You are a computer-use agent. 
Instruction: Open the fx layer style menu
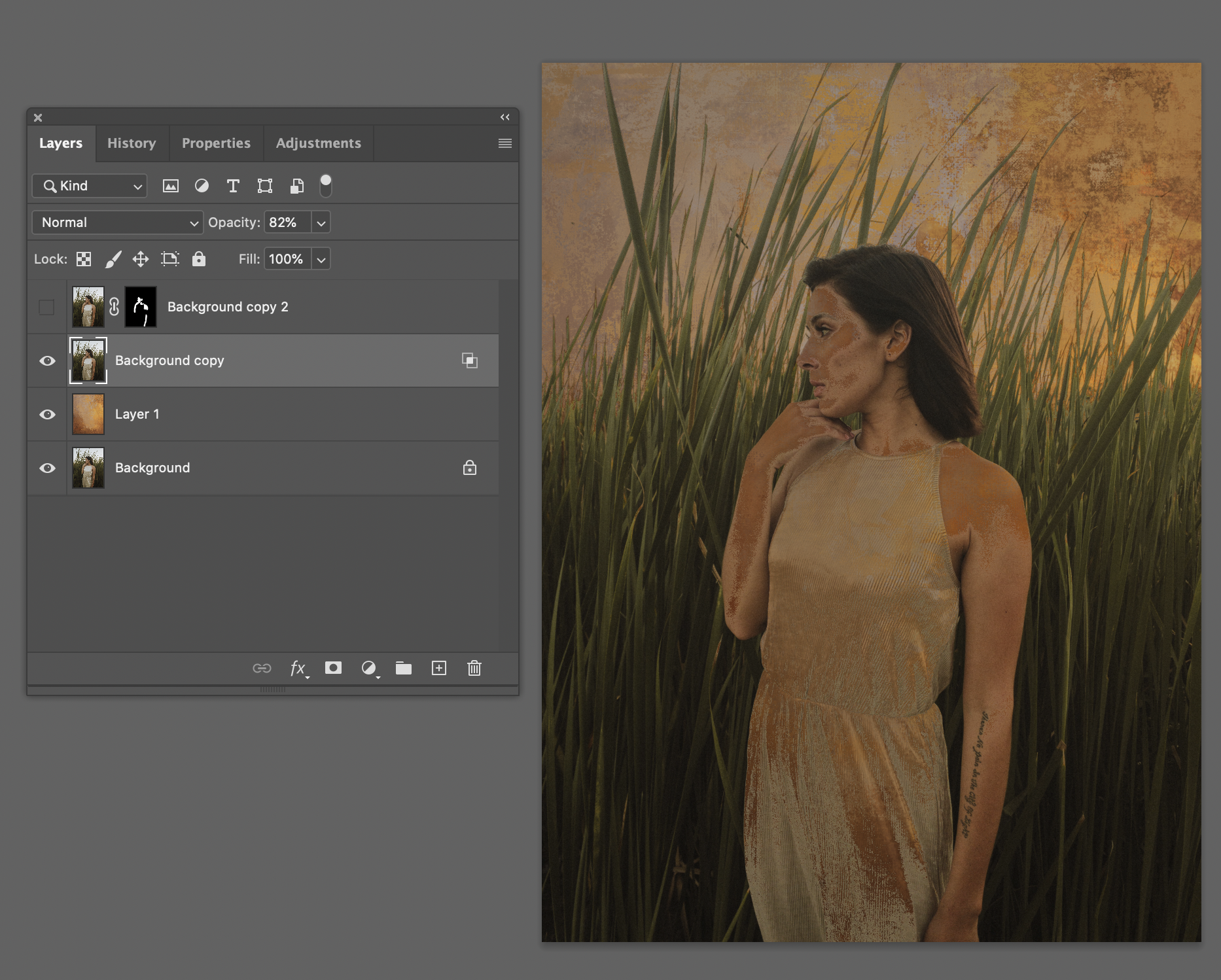pyautogui.click(x=298, y=668)
